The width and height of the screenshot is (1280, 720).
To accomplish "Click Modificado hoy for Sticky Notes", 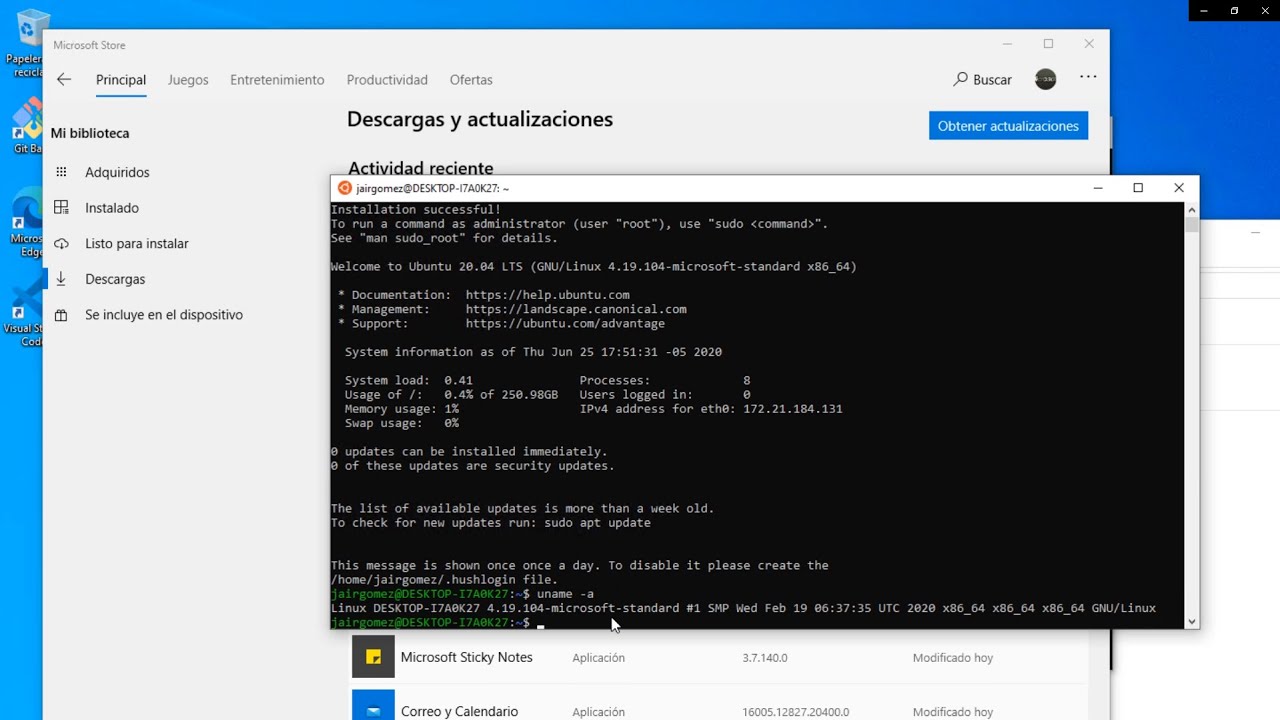I will tap(953, 658).
